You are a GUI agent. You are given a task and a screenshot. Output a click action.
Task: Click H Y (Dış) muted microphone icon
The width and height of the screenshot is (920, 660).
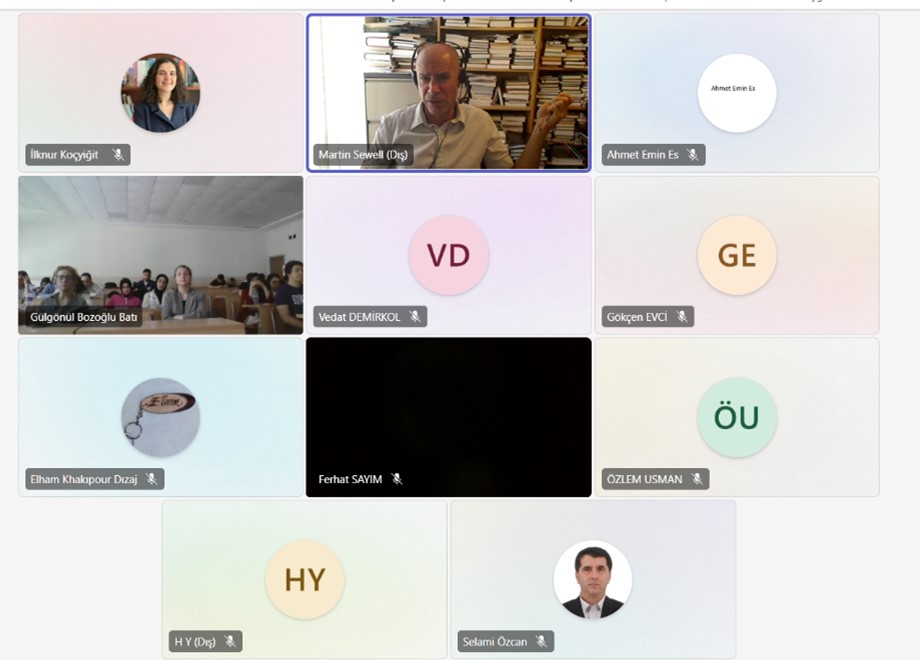231,642
